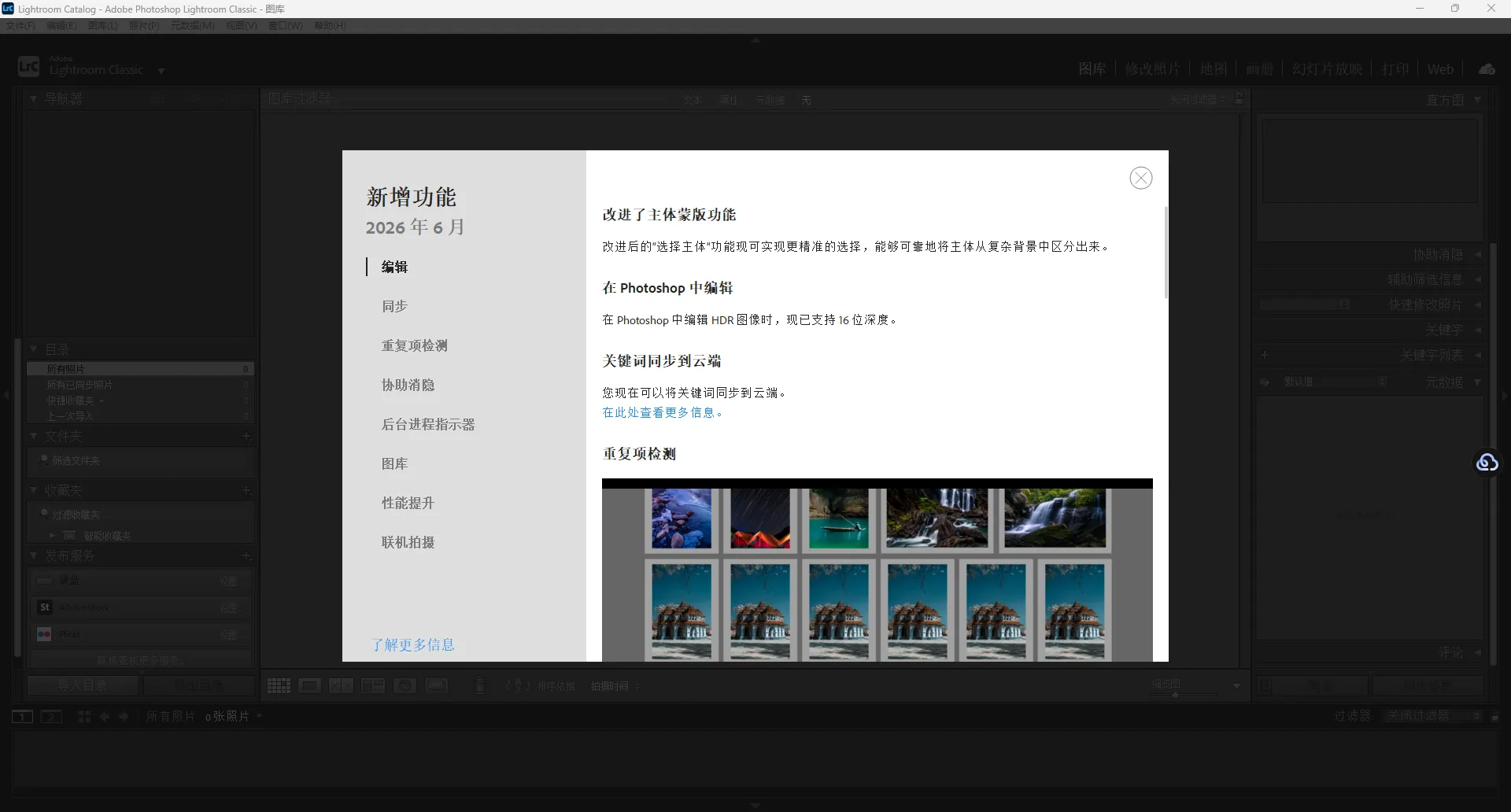This screenshot has width=1511, height=812.
Task: Go forward with the filmstrip right arrow
Action: [124, 716]
